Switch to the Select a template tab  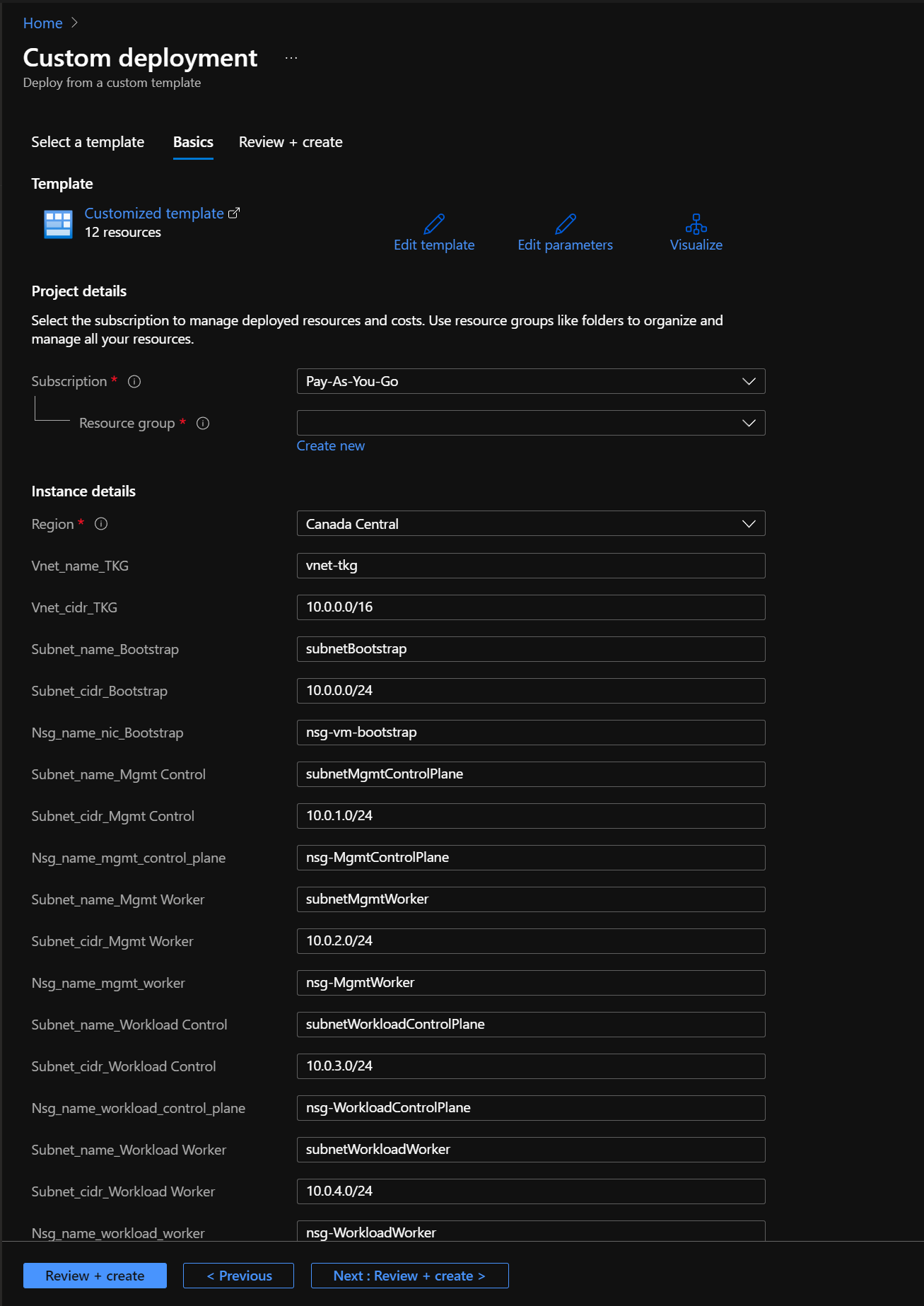[88, 142]
